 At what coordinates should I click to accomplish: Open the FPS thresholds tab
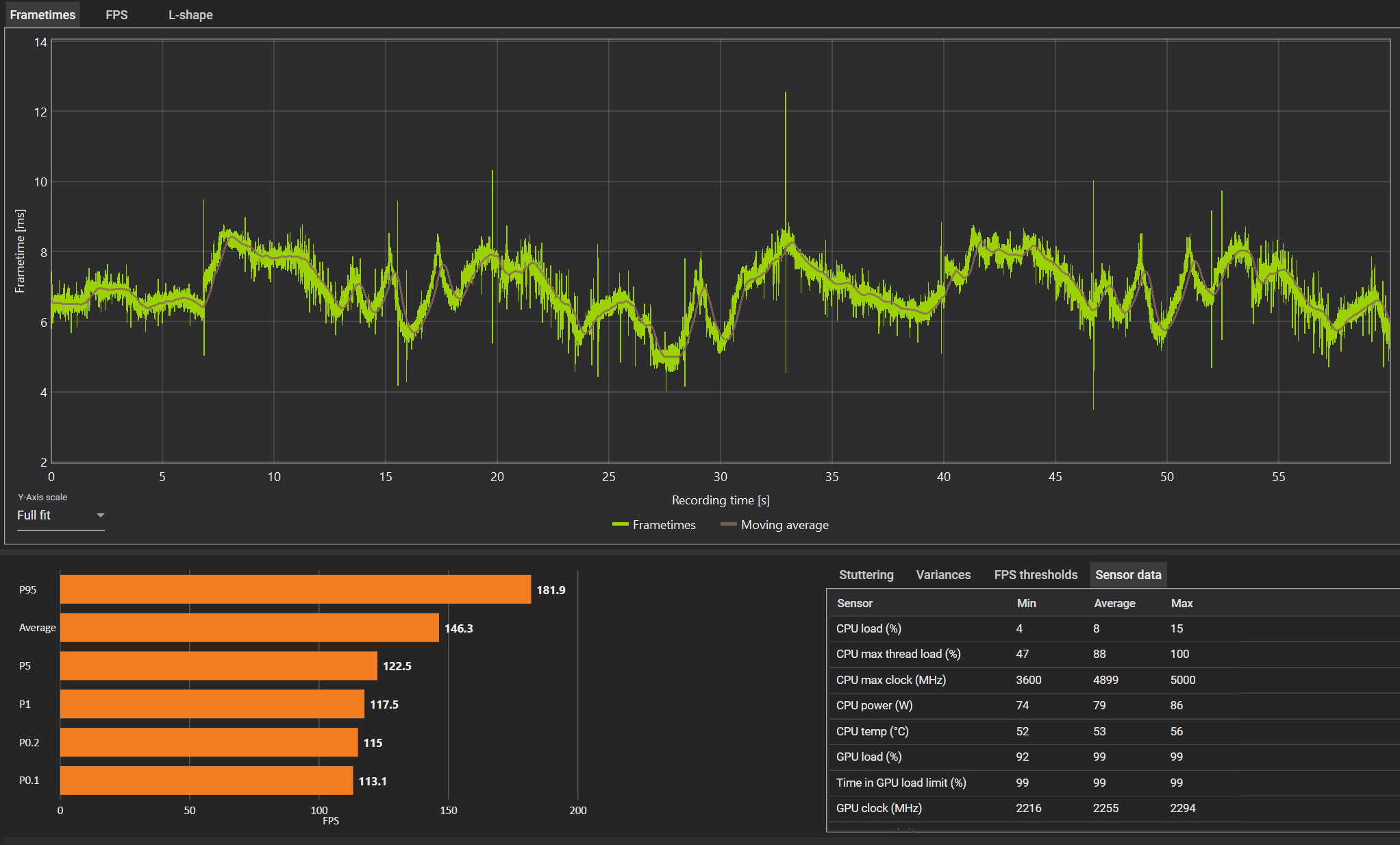tap(1036, 575)
